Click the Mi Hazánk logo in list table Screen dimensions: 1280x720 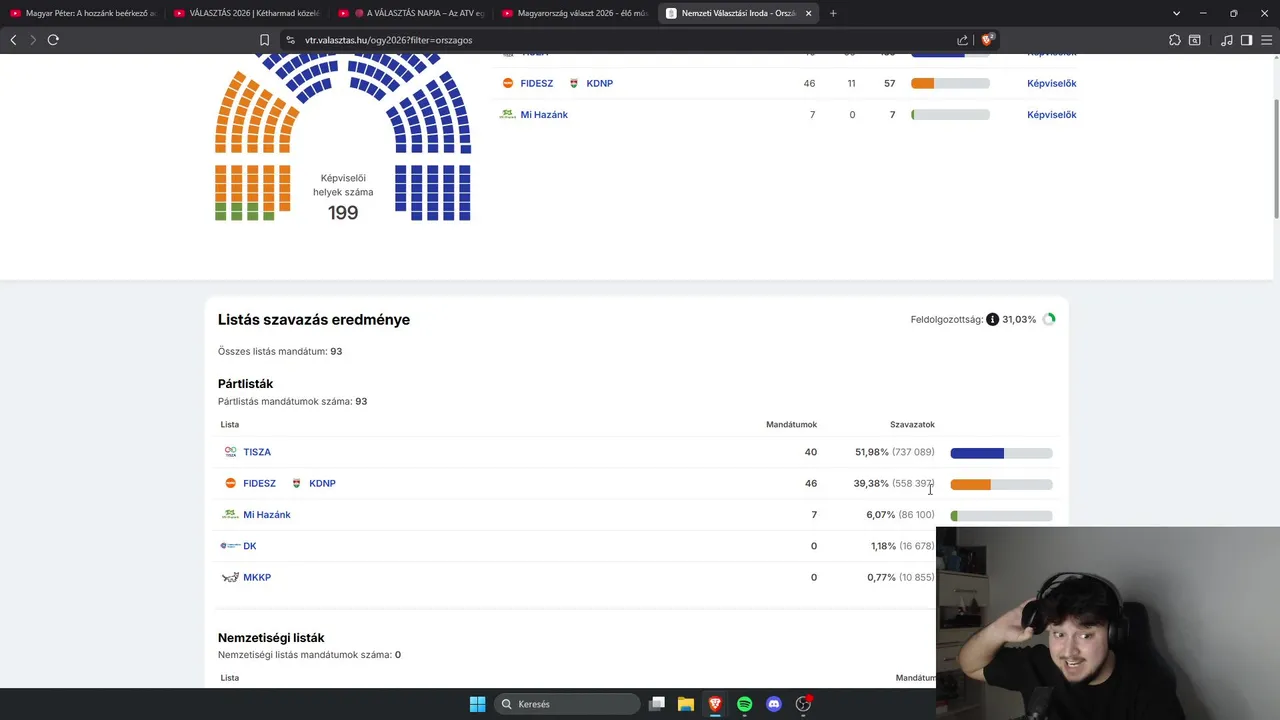tap(230, 515)
